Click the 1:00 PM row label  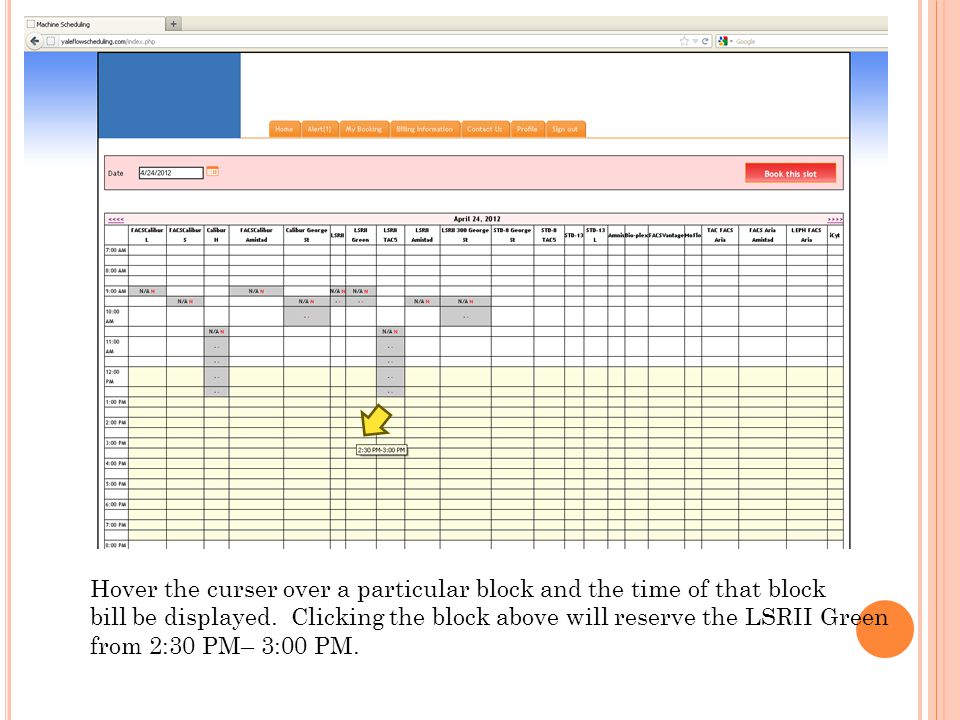[x=116, y=402]
